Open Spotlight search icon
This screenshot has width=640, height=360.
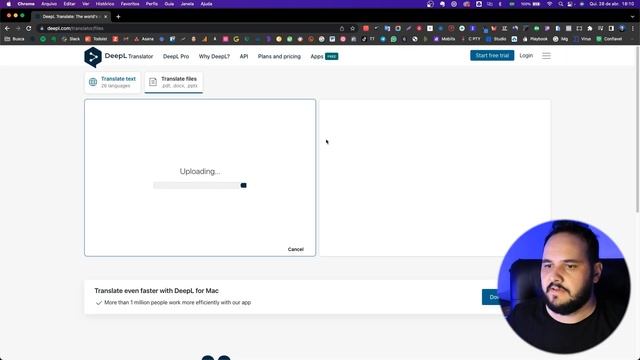coord(560,4)
